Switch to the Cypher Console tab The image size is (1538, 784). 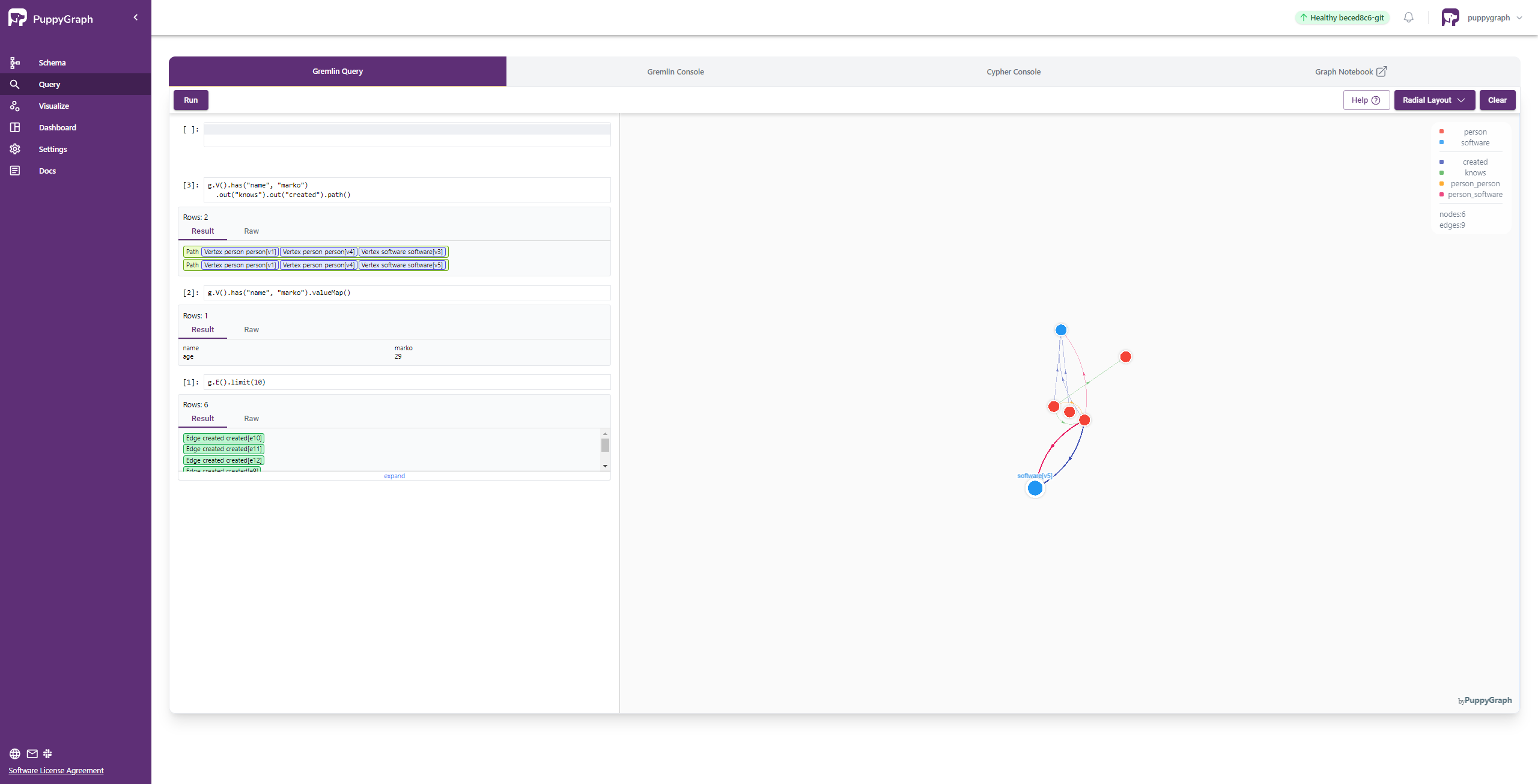pos(1014,71)
